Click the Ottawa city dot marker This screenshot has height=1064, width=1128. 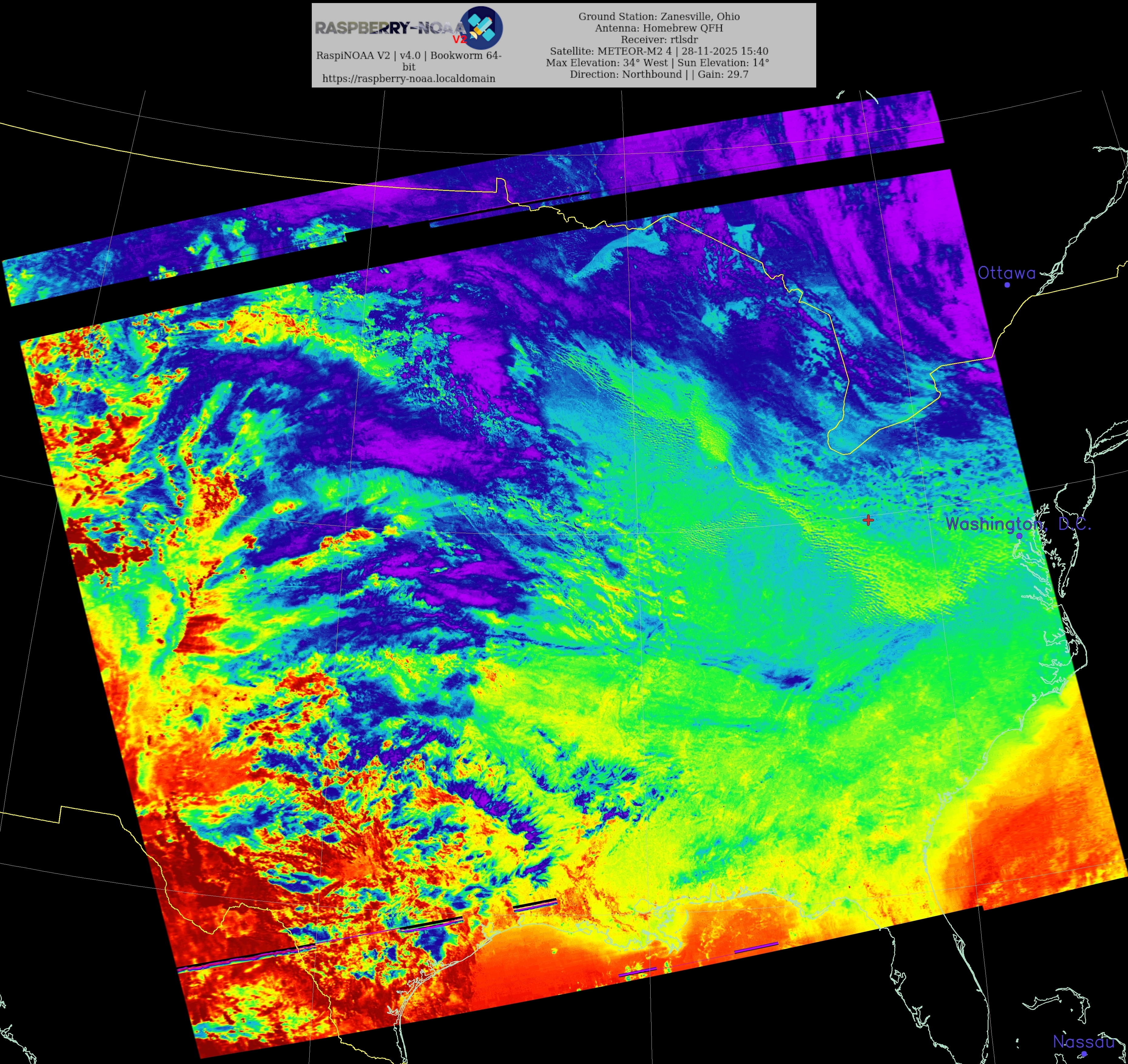pos(1007,285)
